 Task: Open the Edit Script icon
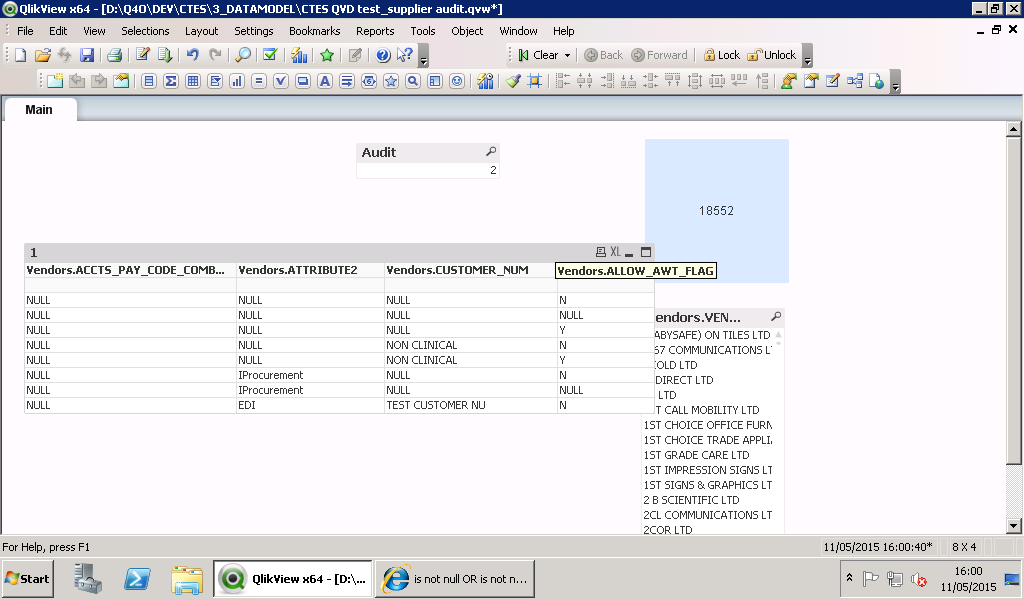(142, 55)
